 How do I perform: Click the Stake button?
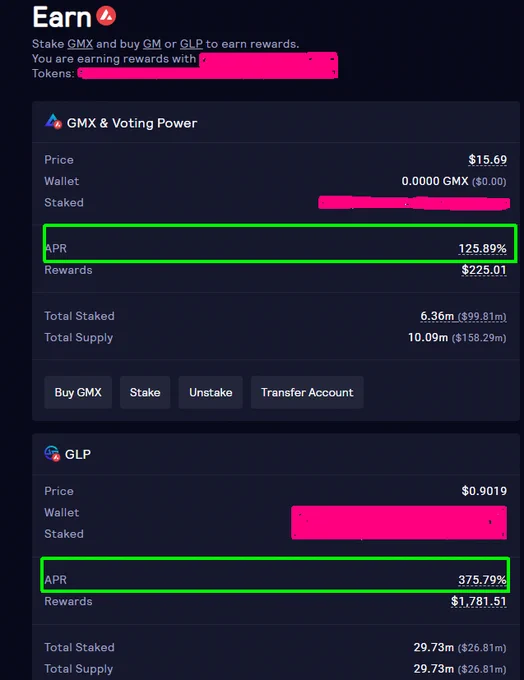click(x=145, y=392)
